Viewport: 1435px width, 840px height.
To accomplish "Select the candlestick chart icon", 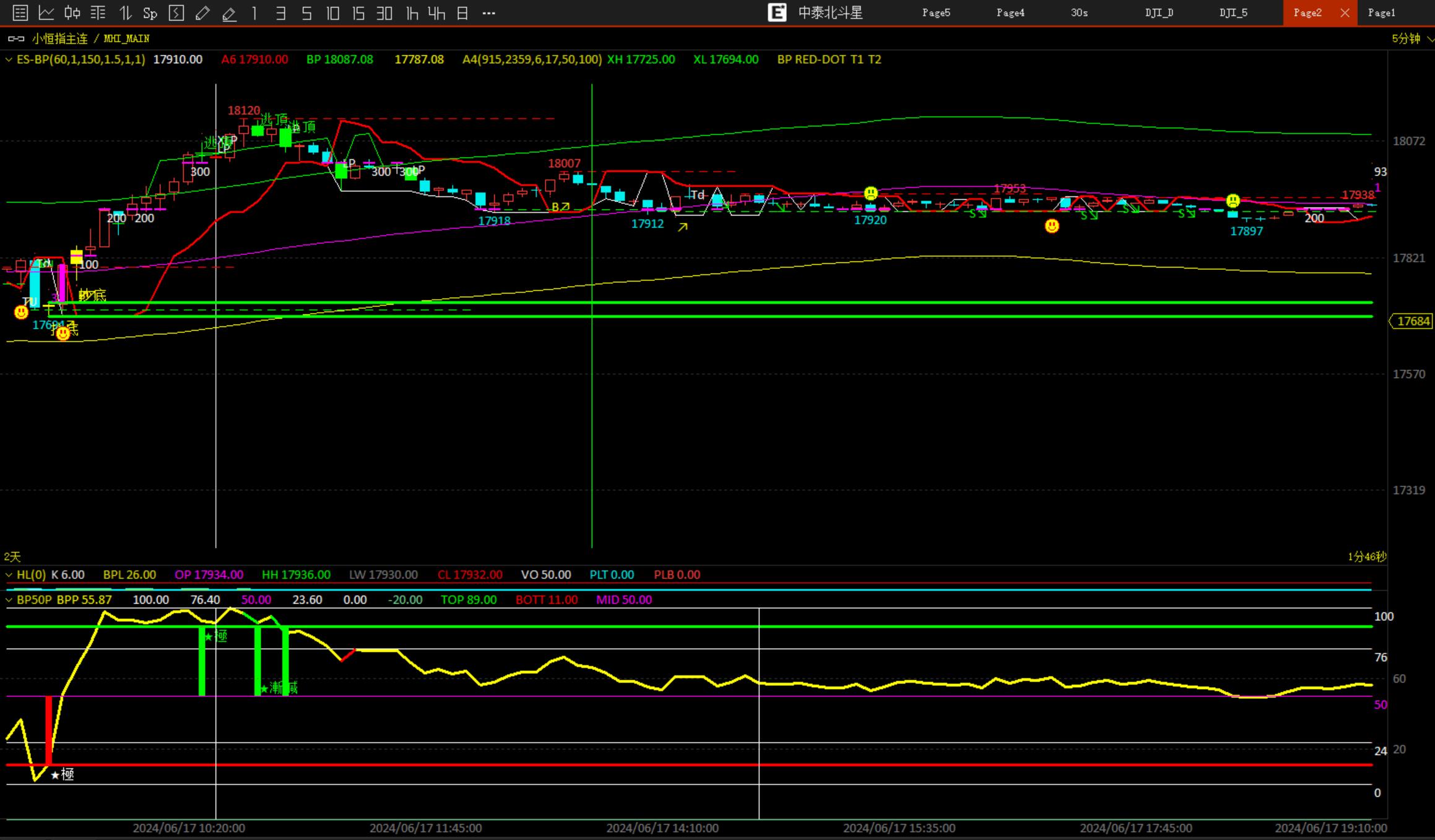I will 72,13.
